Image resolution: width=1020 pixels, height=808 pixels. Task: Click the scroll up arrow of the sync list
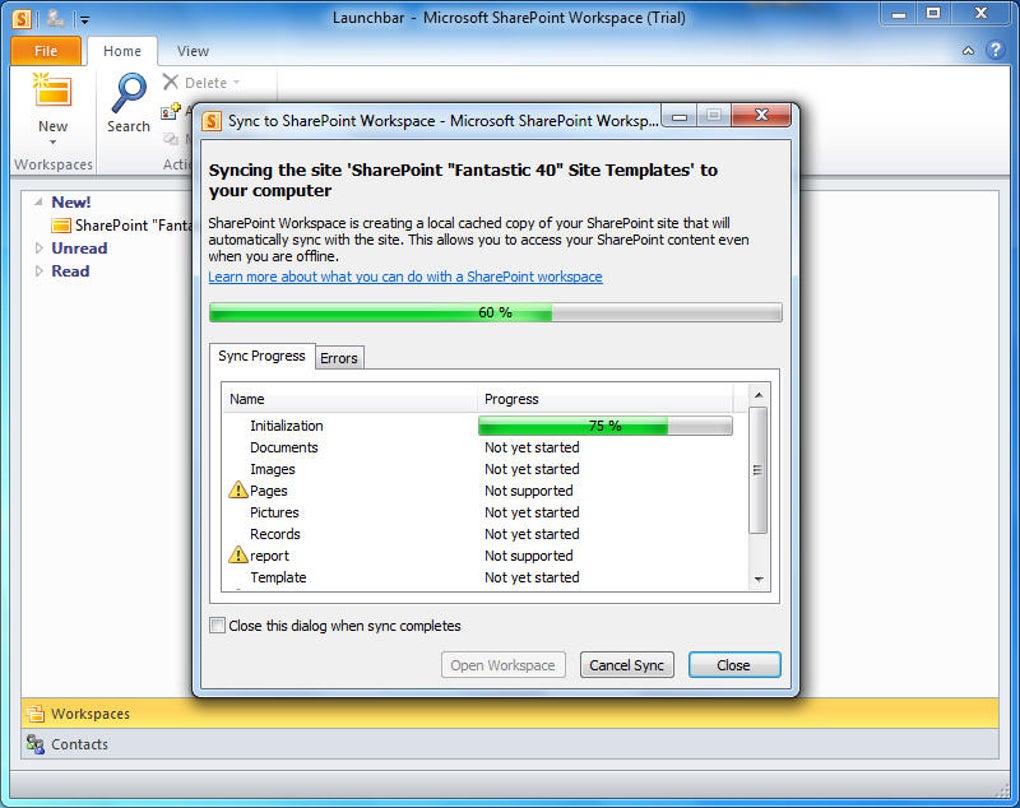point(758,395)
